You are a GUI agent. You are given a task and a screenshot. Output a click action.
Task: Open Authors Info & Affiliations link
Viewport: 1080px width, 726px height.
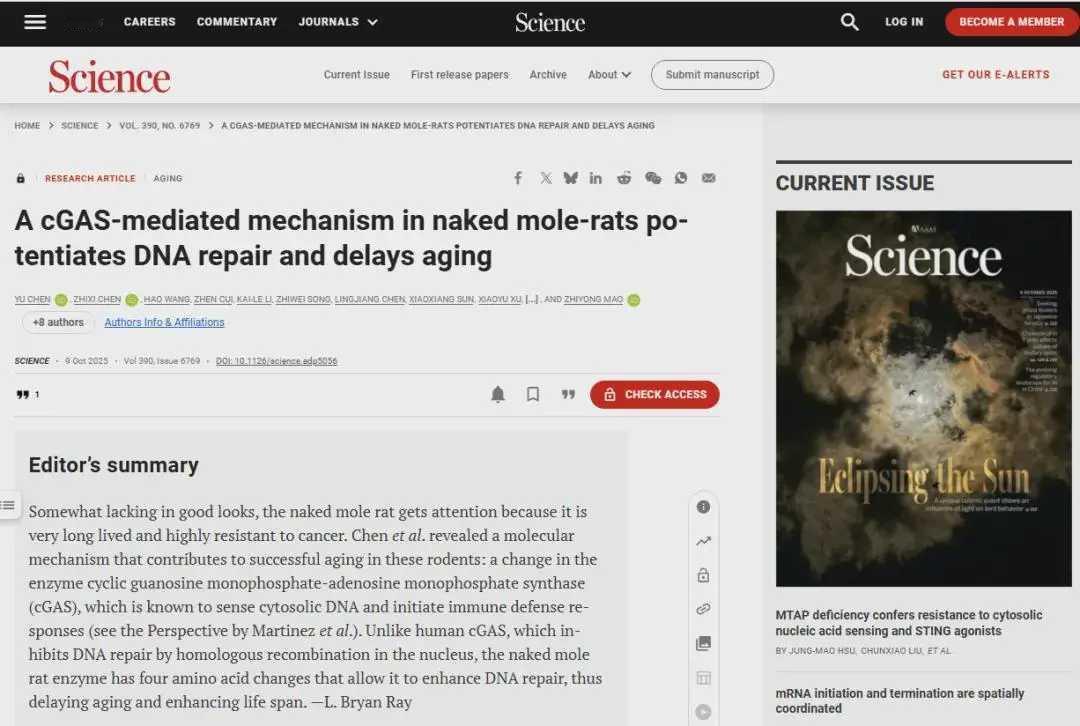coord(164,322)
